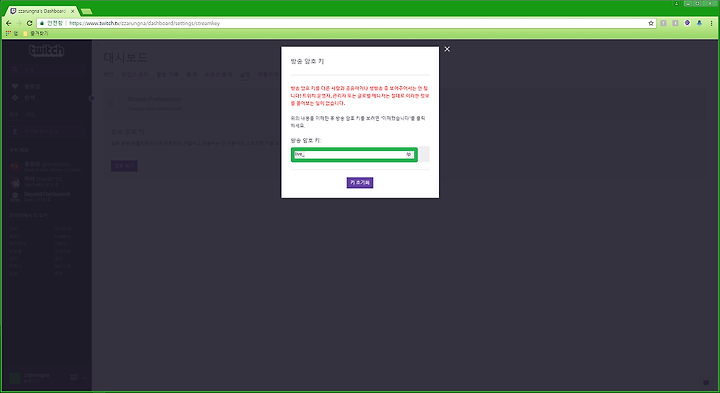The image size is (720, 393).
Task: Click the twitch.tv URL in the address bar
Action: click(144, 23)
